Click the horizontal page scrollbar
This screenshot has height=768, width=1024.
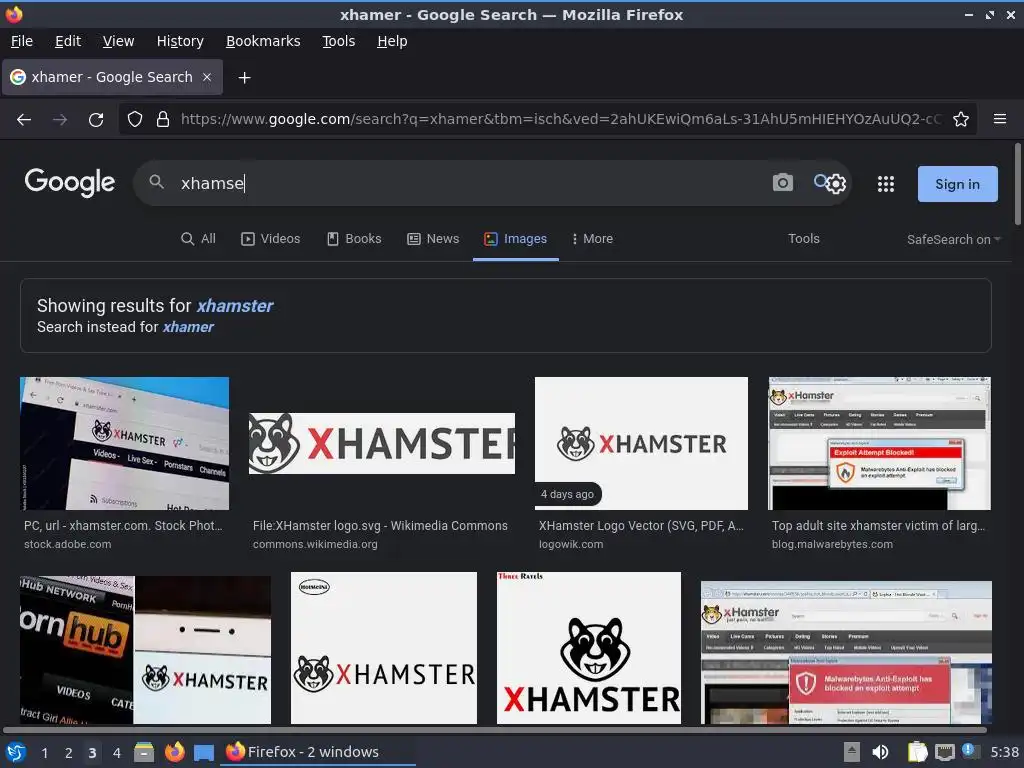[x=494, y=730]
